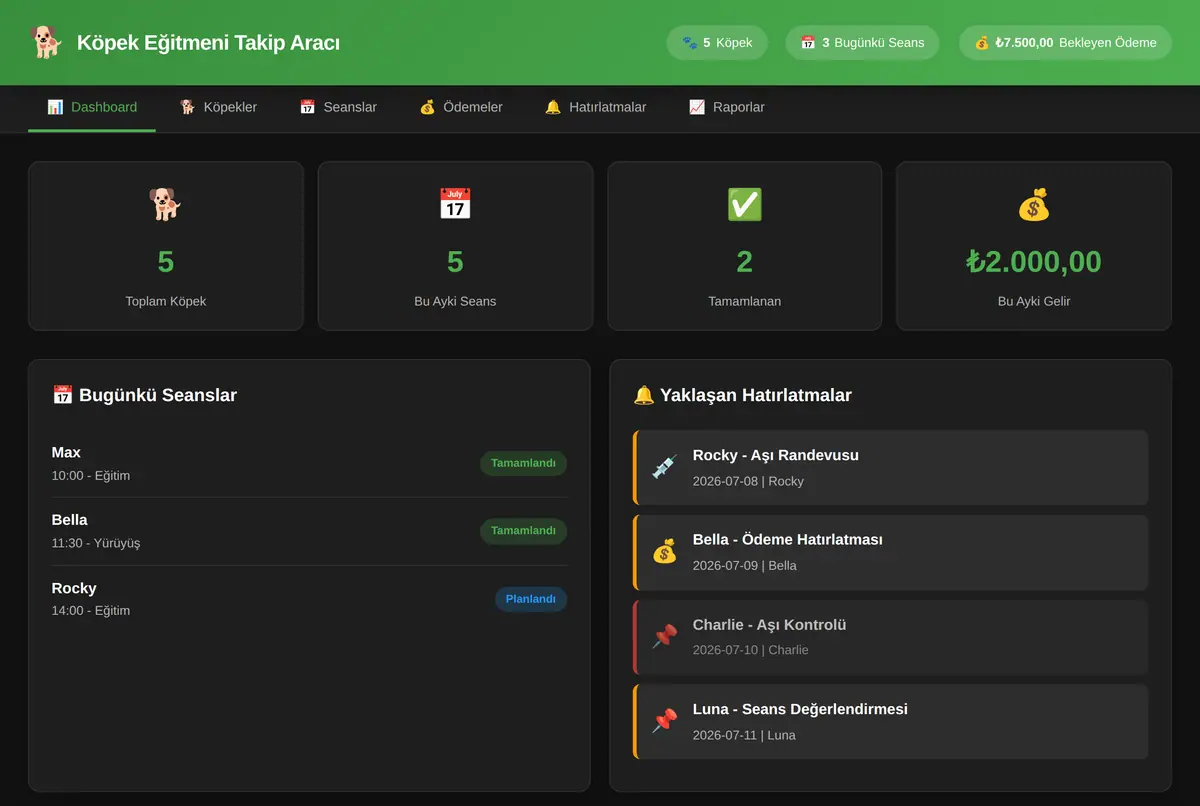Click the calendar icon above Bu Ayki Seans
This screenshot has height=806, width=1200.
pyautogui.click(x=455, y=205)
